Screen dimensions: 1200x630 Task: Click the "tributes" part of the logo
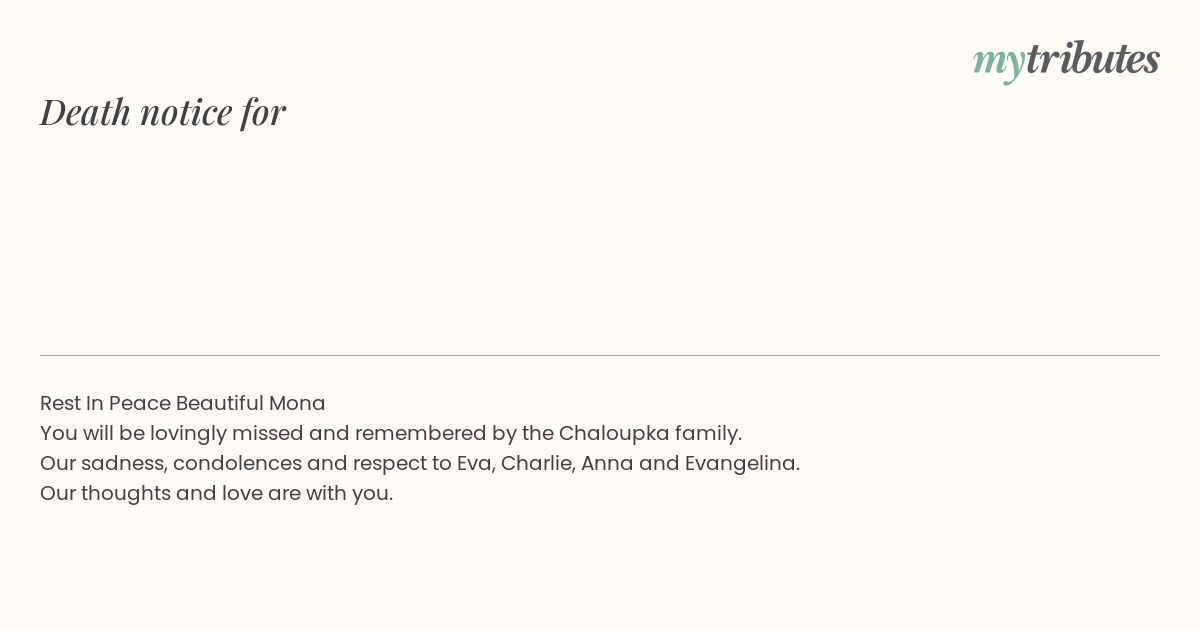(x=1092, y=58)
